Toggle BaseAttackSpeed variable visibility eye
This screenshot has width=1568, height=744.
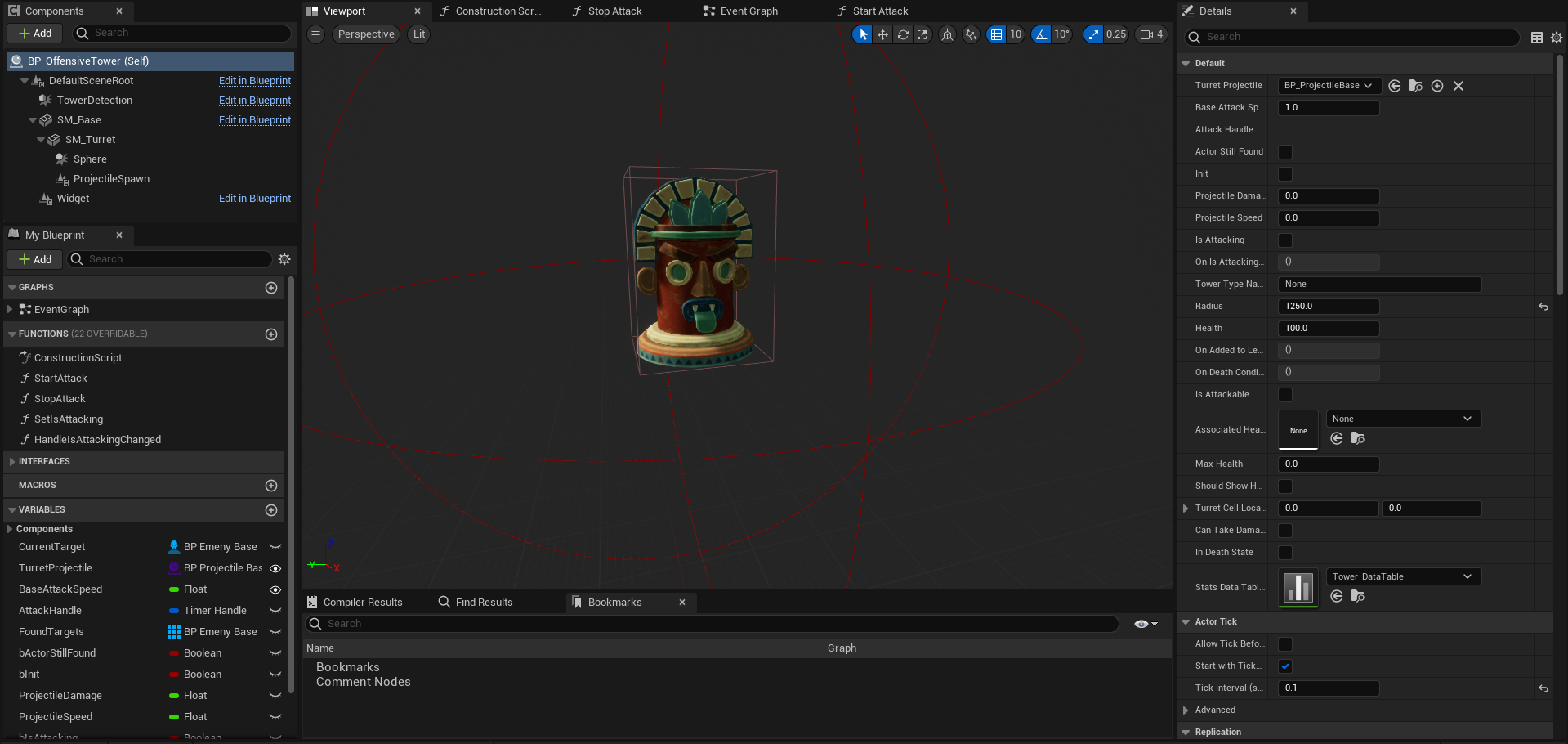[x=275, y=589]
